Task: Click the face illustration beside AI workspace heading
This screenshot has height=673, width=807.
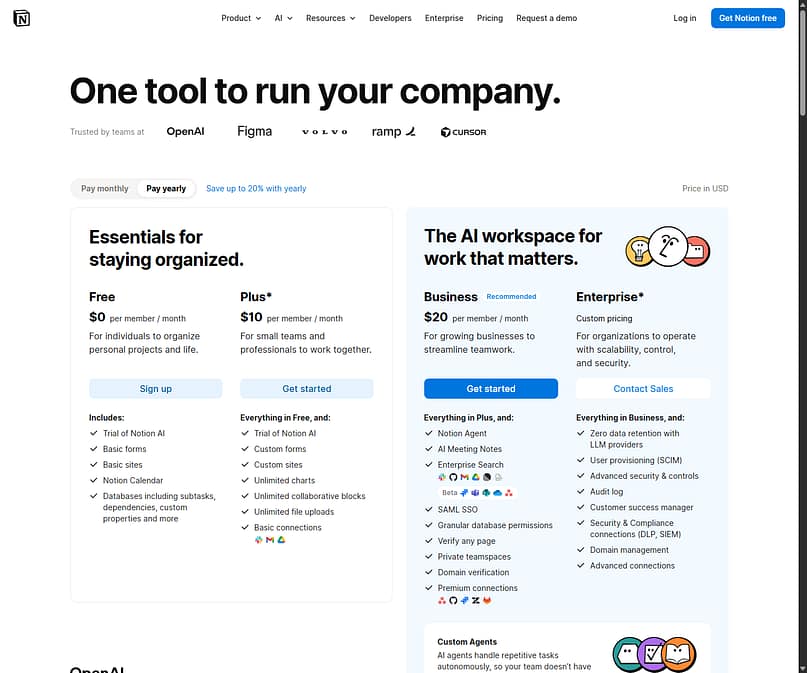Action: (x=668, y=246)
